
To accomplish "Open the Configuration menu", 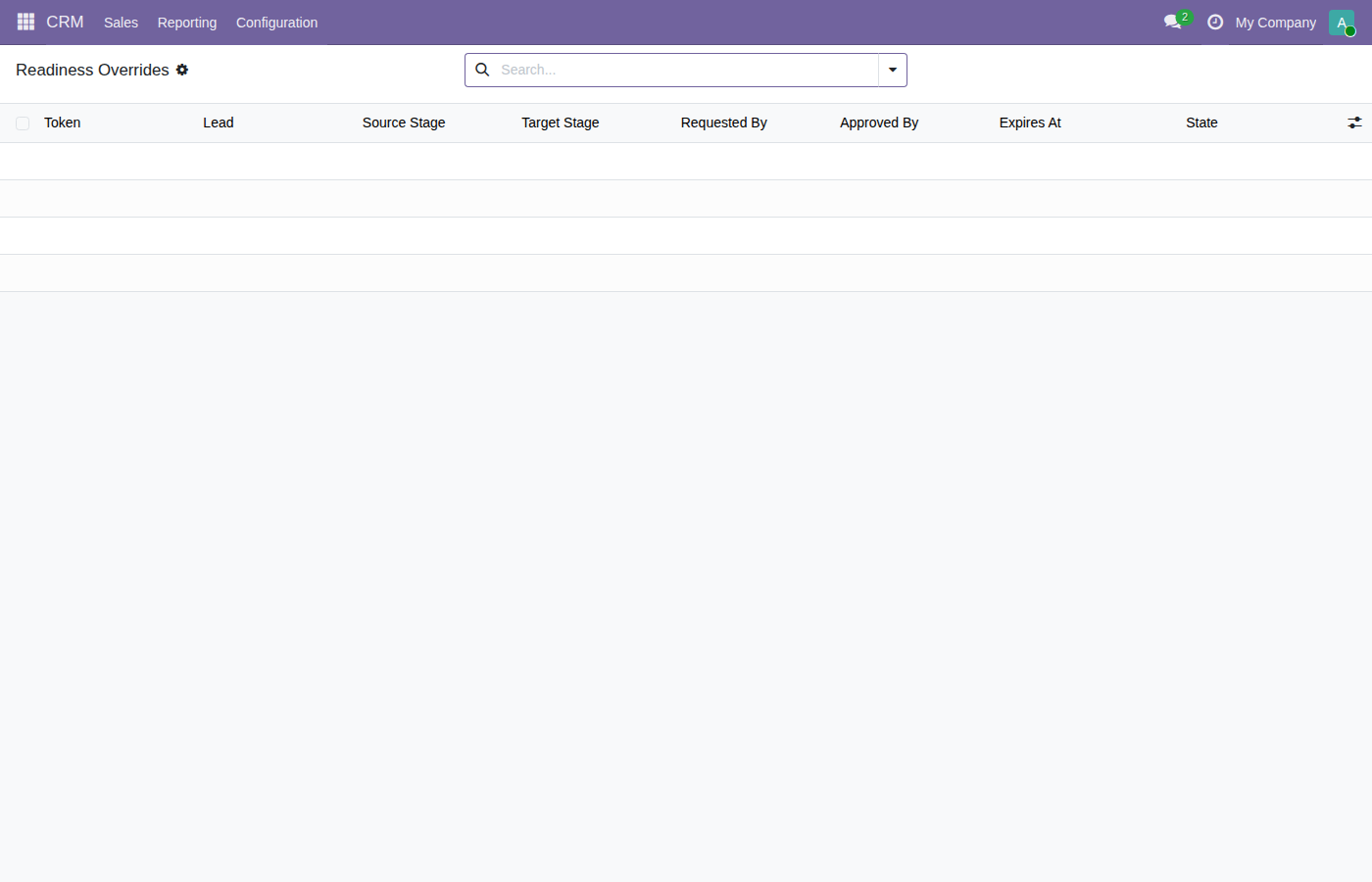I will pos(276,23).
